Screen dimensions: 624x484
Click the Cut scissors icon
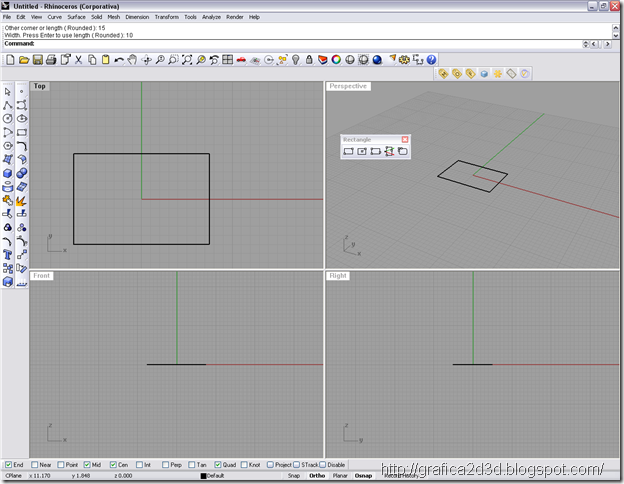pos(78,60)
